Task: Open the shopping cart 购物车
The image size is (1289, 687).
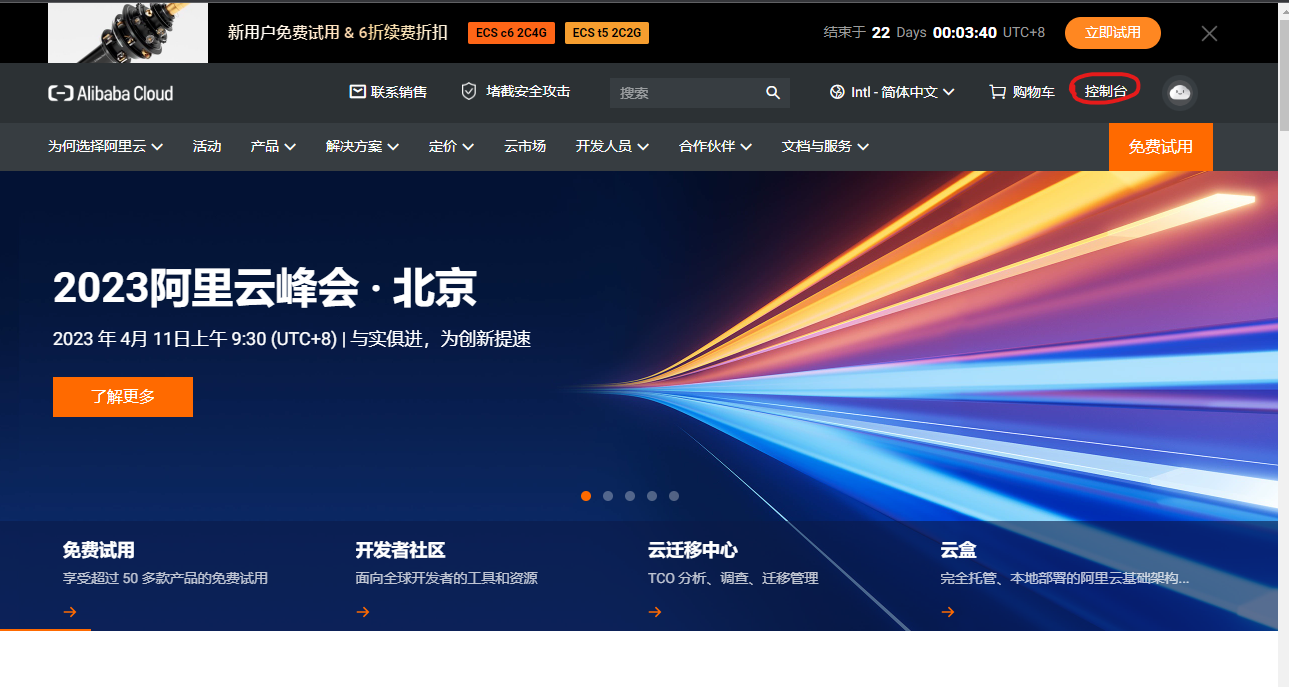Action: 1022,92
